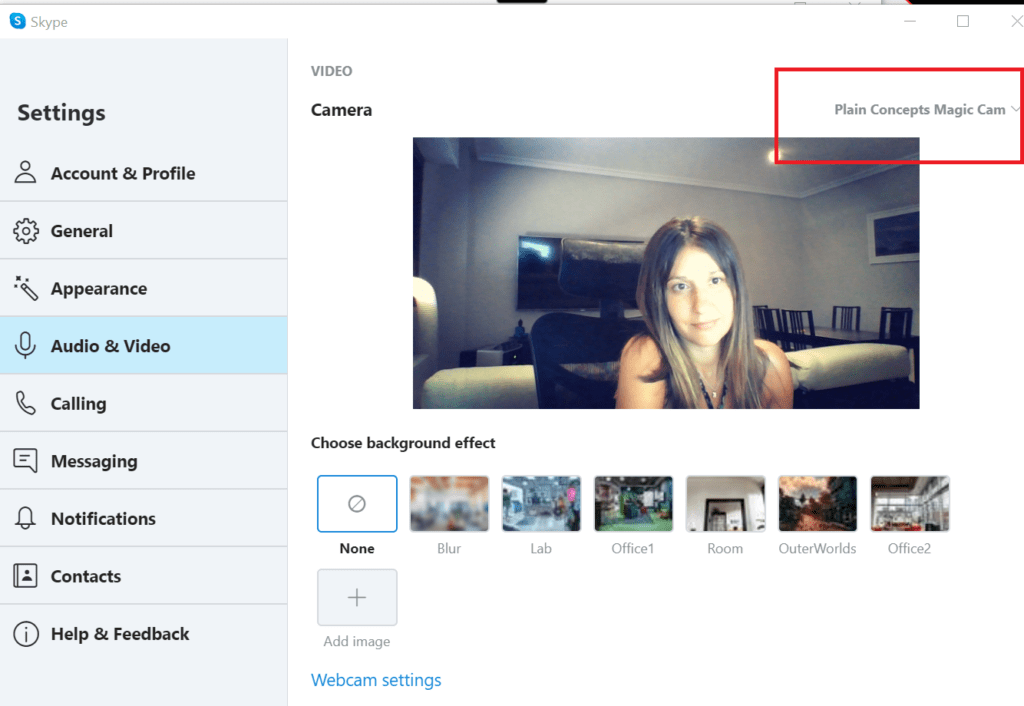Click the Add image button
This screenshot has height=706, width=1024.
(357, 597)
